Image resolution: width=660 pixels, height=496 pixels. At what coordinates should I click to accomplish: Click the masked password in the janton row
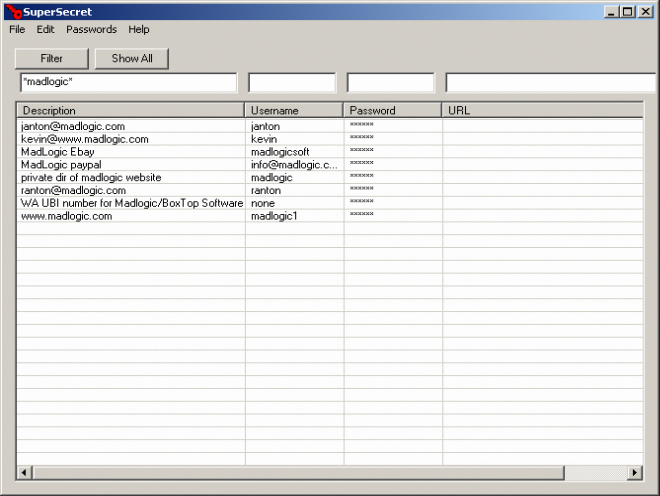[362, 124]
